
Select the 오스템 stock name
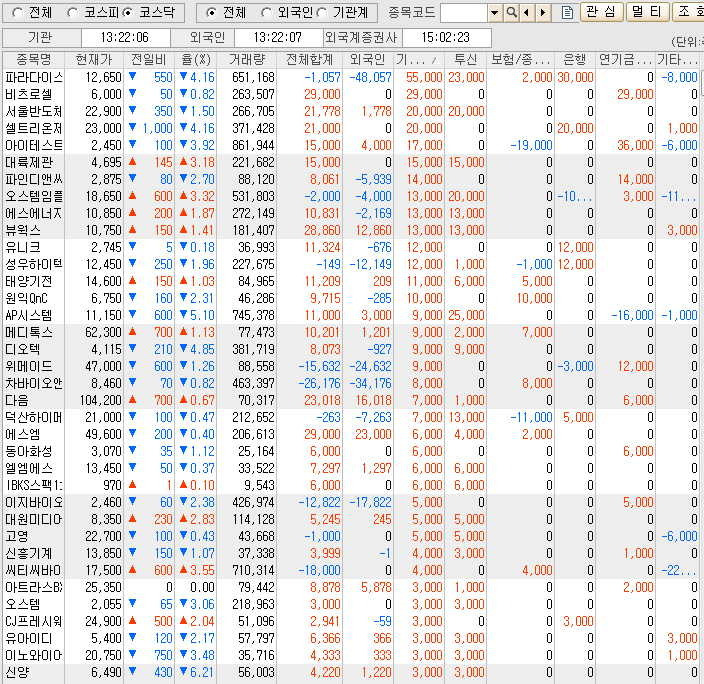(23, 605)
